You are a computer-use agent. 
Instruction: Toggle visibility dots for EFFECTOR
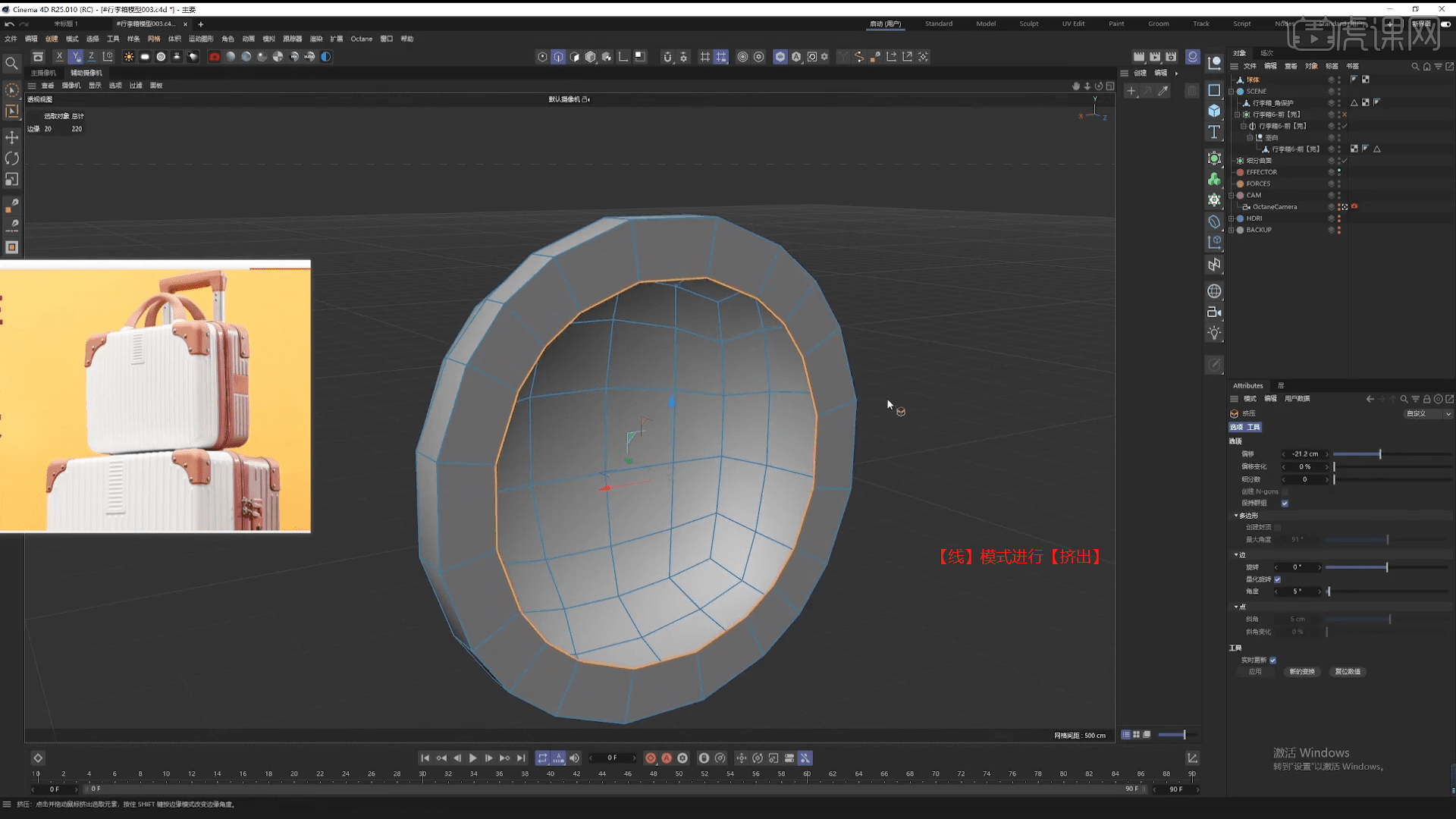click(x=1338, y=172)
